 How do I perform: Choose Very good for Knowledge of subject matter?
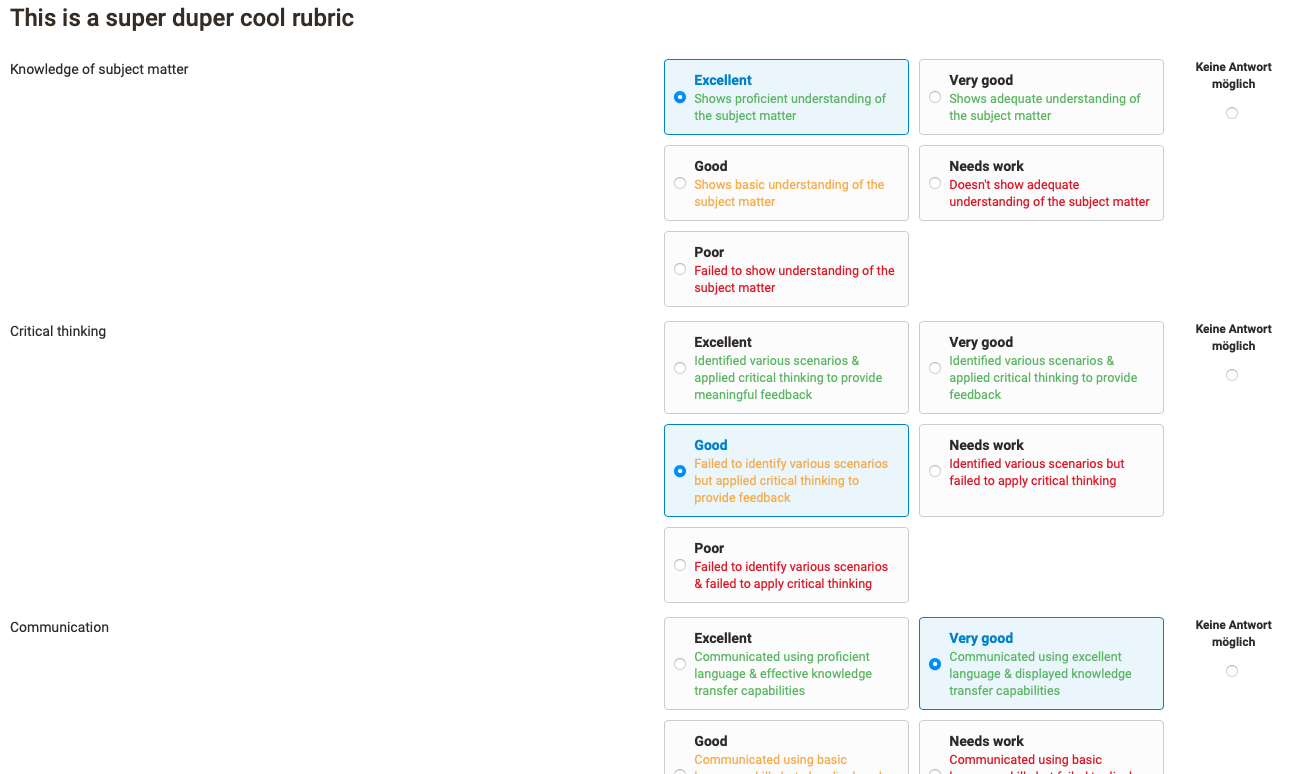click(935, 97)
